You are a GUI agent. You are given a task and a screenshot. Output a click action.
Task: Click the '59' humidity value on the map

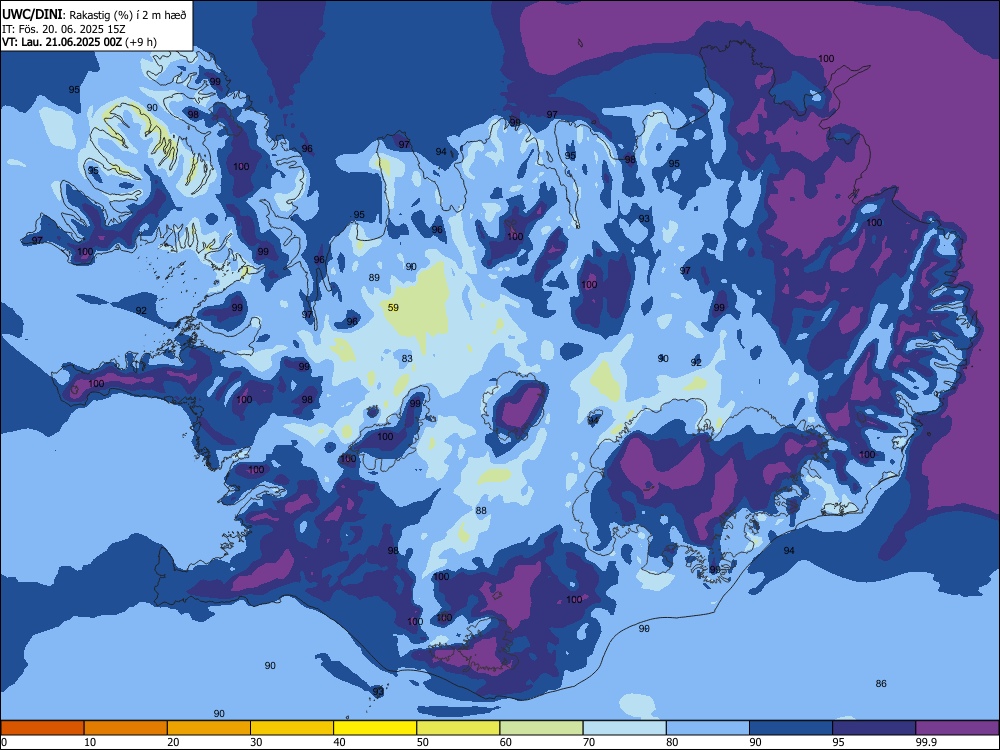(x=393, y=307)
